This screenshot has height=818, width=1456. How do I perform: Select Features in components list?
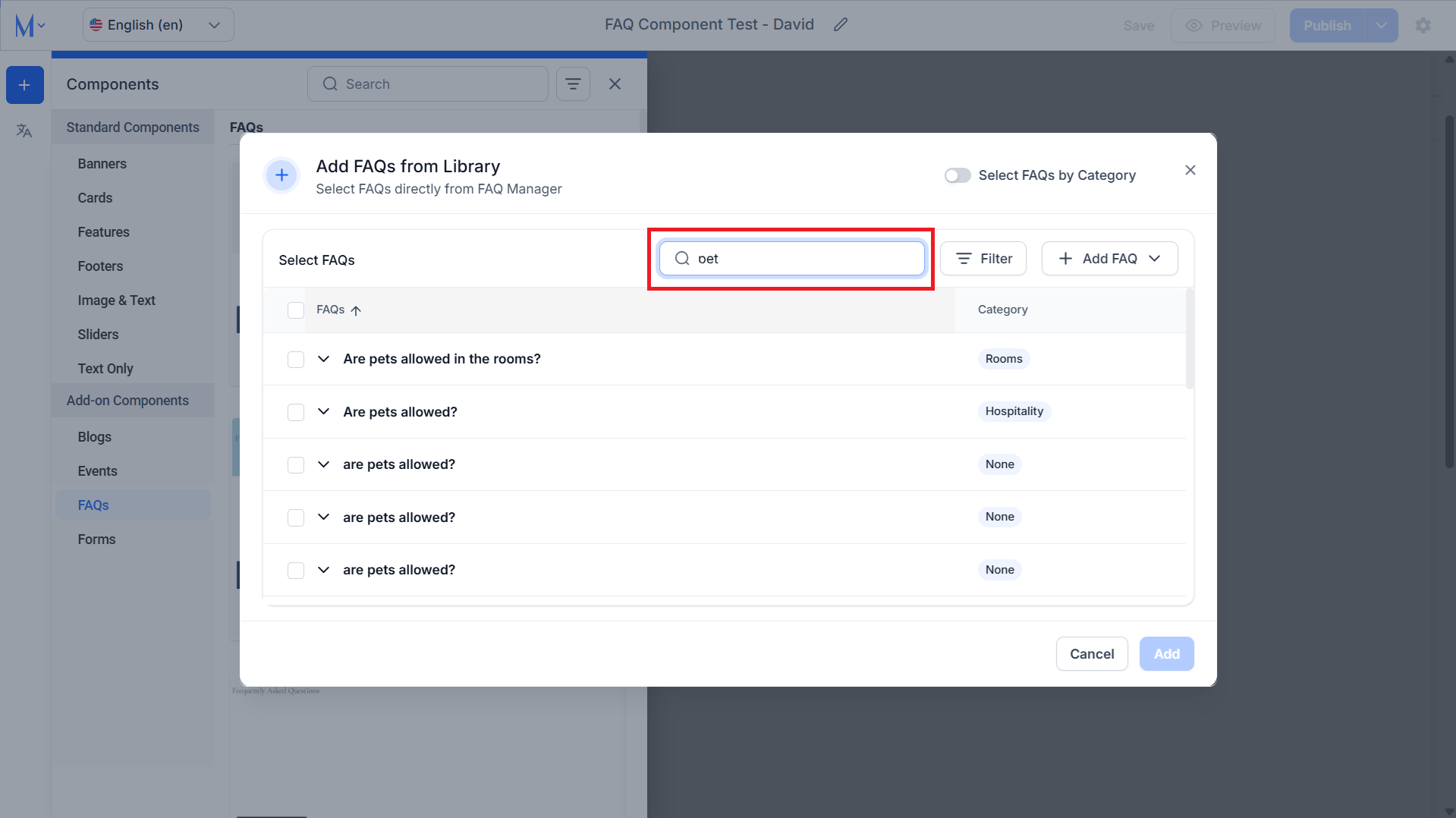tap(103, 232)
